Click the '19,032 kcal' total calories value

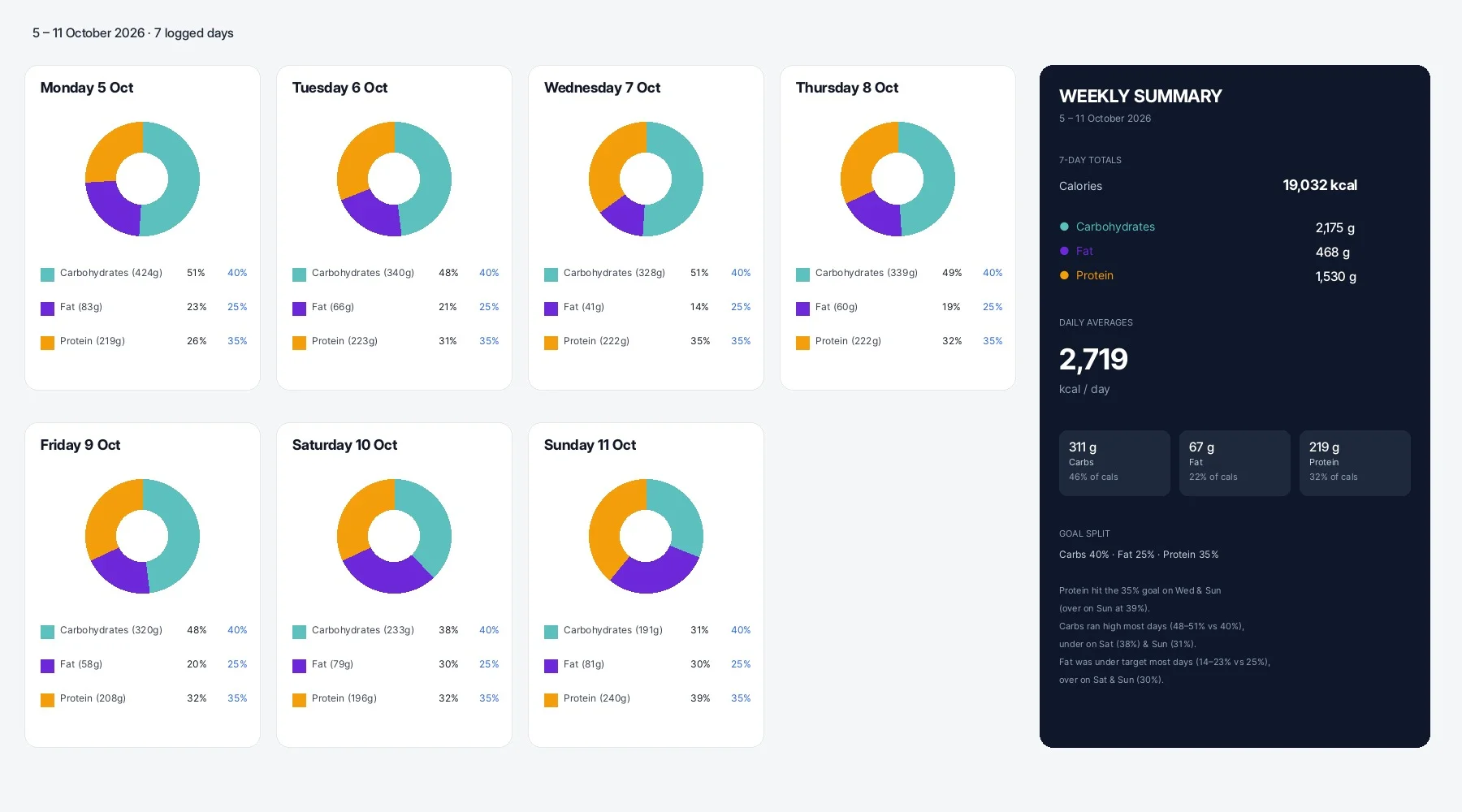pos(1320,185)
